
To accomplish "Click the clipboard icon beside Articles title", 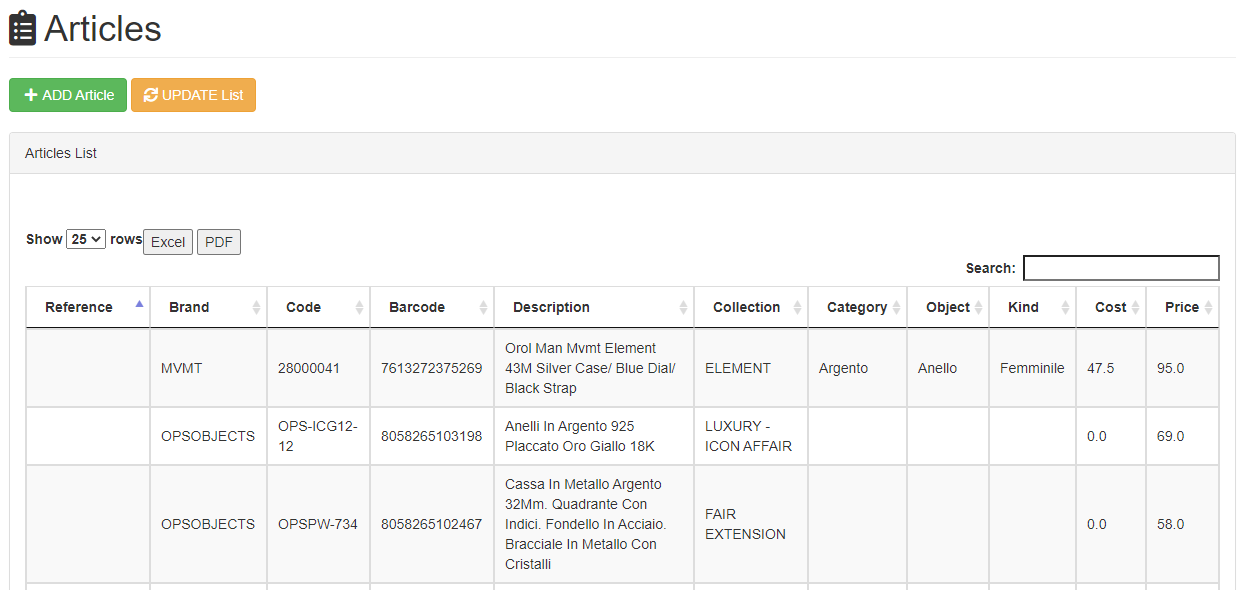I will coord(23,29).
